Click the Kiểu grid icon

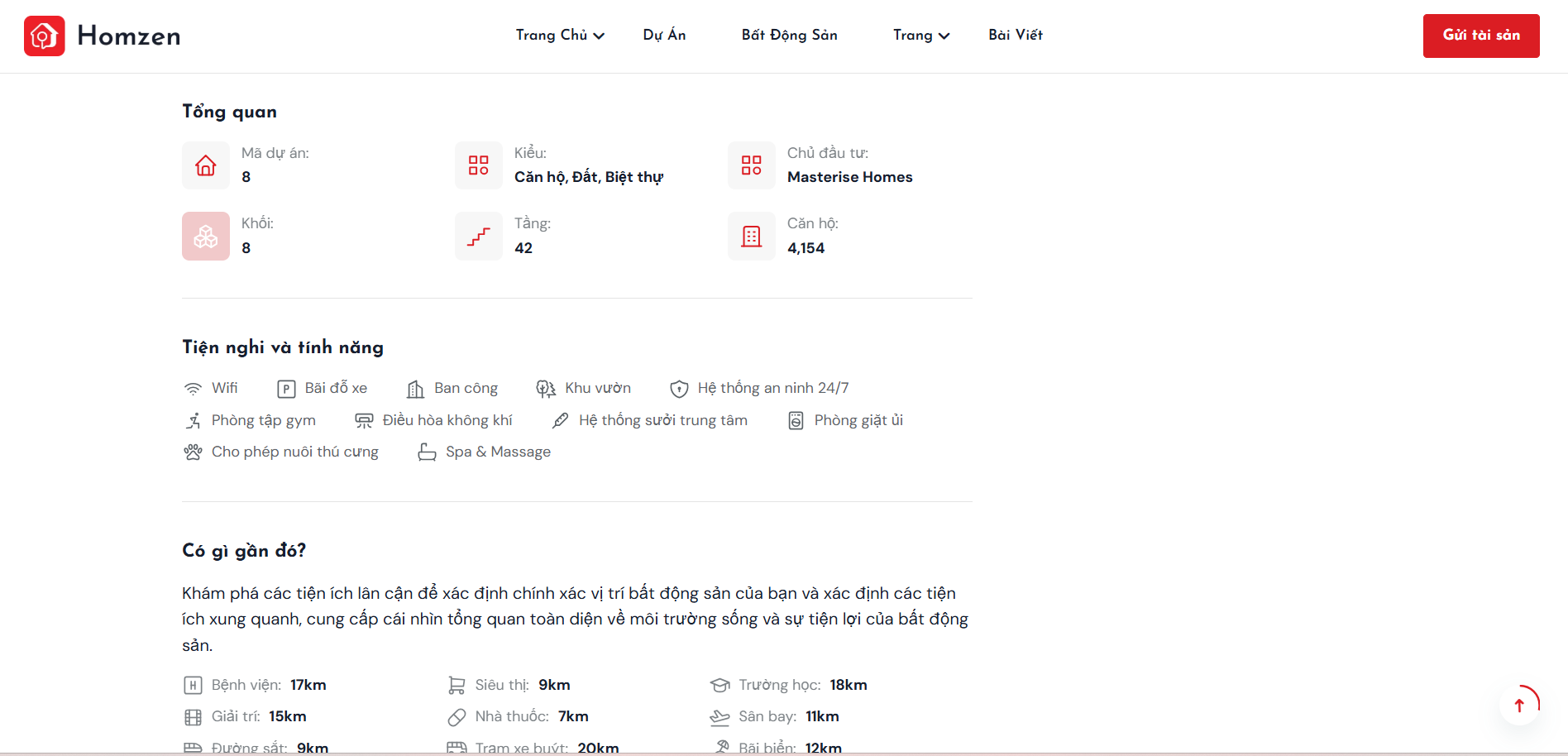(479, 165)
